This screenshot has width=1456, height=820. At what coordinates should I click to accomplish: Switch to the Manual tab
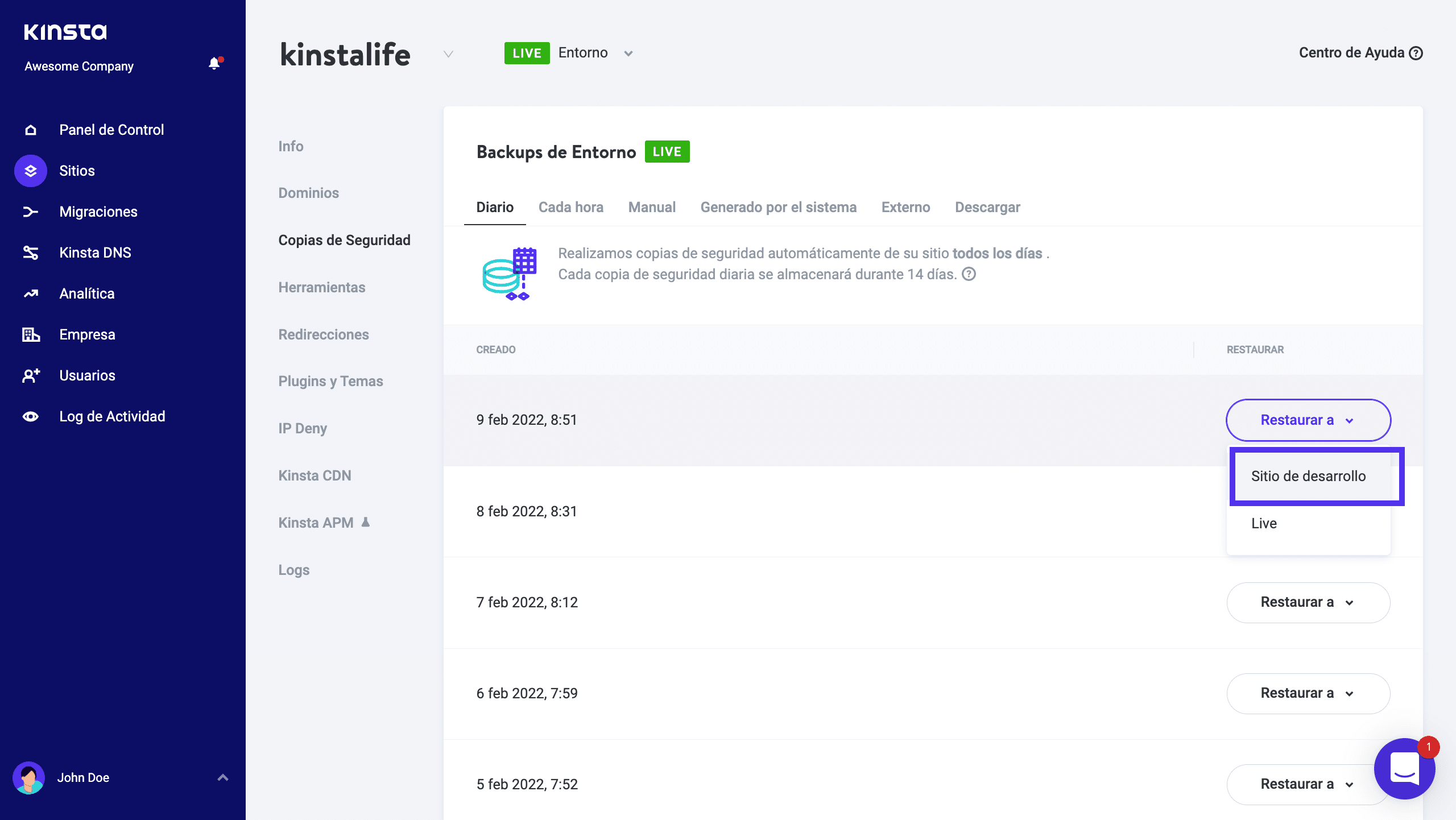point(652,207)
